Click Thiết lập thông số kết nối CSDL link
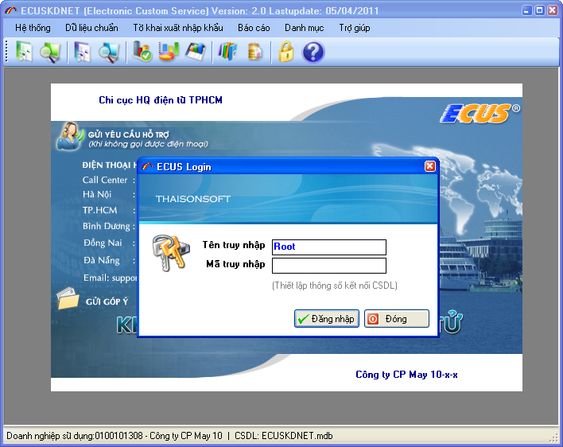 [x=335, y=286]
